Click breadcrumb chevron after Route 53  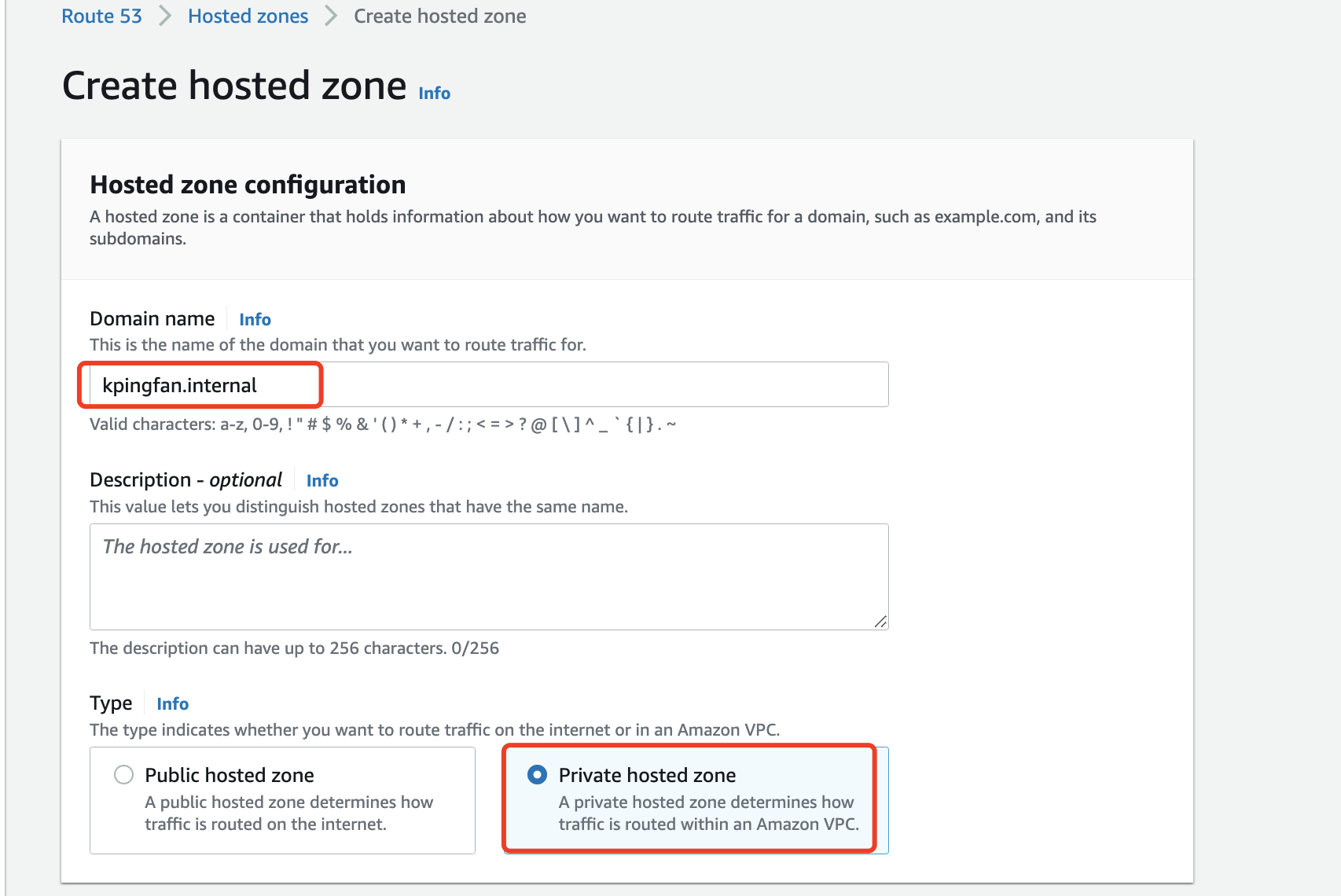pyautogui.click(x=165, y=17)
